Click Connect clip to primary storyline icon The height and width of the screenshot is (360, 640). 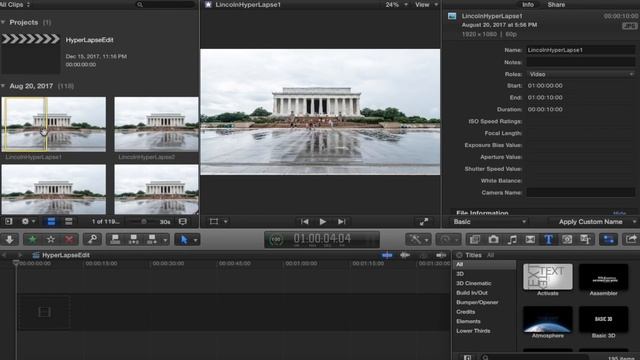(115, 239)
